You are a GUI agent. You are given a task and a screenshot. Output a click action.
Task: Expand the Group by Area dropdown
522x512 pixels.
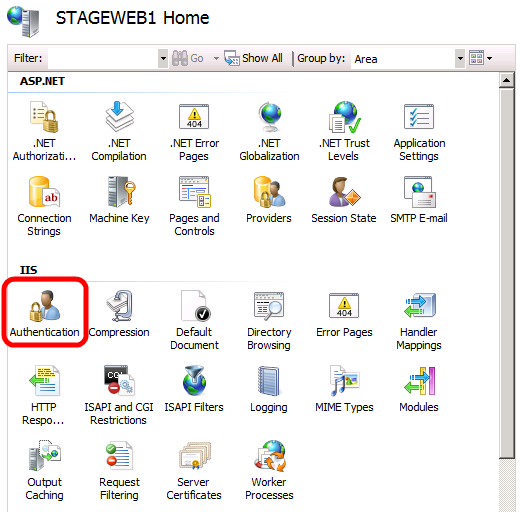point(460,58)
